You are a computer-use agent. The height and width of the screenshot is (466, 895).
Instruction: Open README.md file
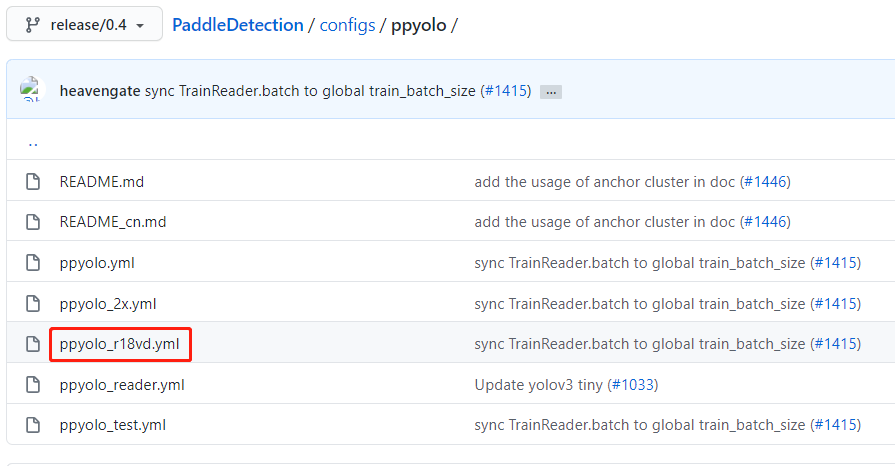[x=102, y=182]
